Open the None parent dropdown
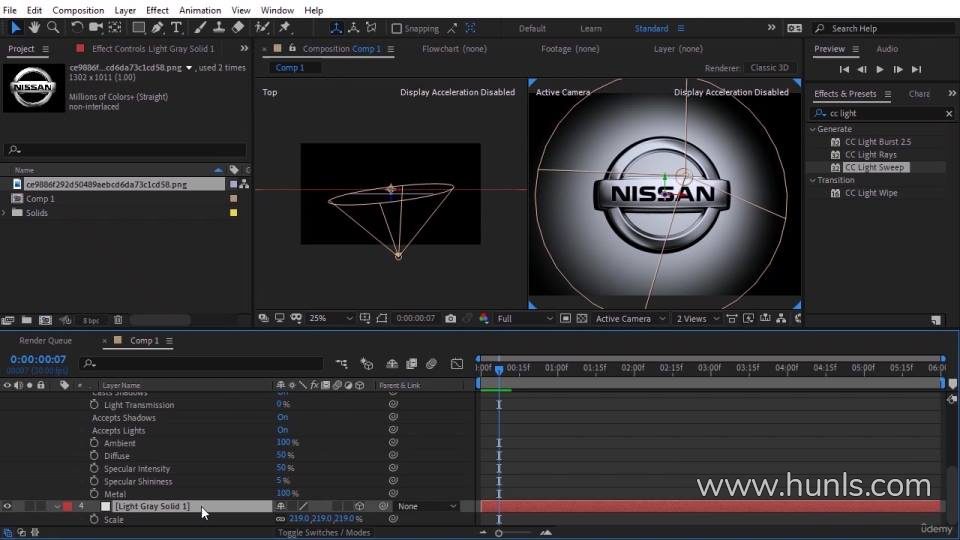Screen dimensions: 960x540 [x=427, y=506]
